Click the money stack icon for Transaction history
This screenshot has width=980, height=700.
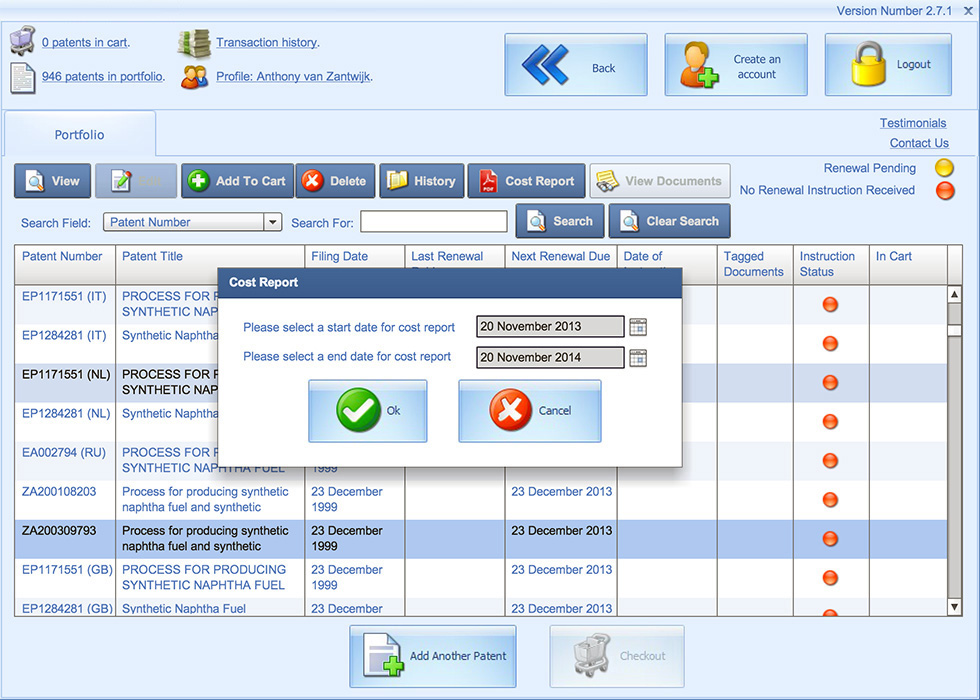tap(194, 43)
